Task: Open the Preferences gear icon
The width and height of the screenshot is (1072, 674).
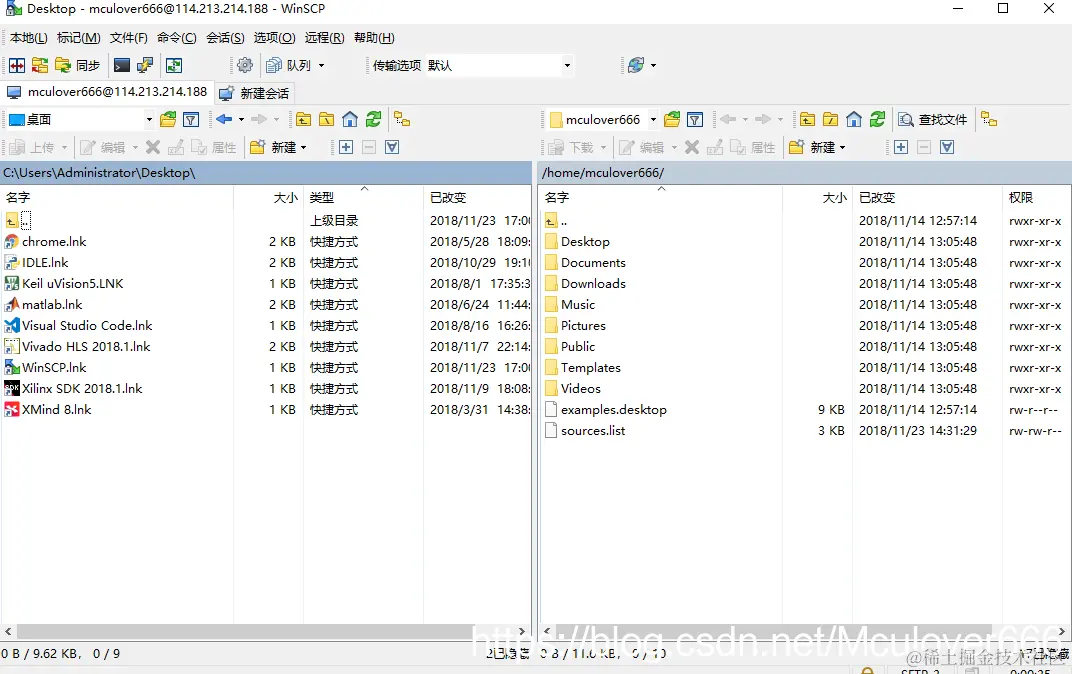Action: 245,65
